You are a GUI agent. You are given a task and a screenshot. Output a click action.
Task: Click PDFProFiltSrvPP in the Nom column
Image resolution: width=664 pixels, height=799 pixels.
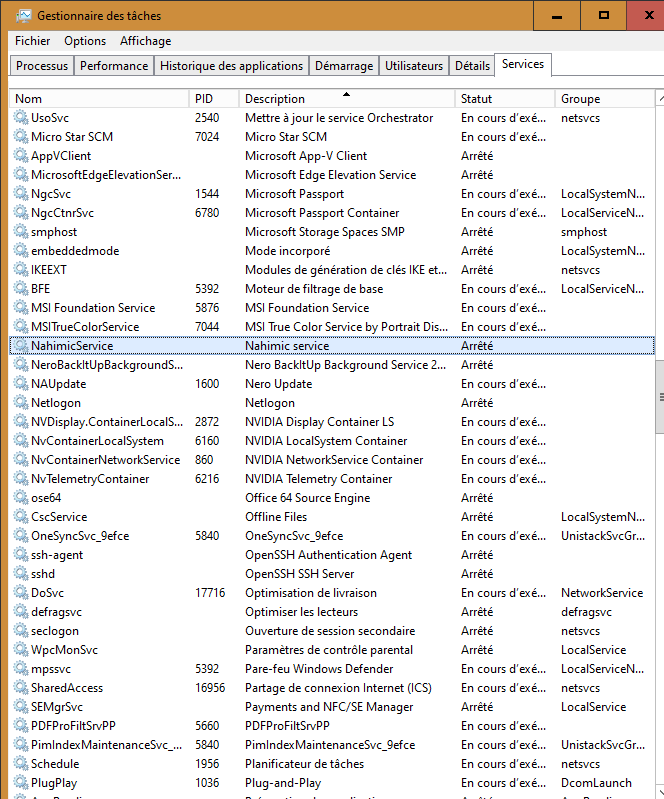73,726
